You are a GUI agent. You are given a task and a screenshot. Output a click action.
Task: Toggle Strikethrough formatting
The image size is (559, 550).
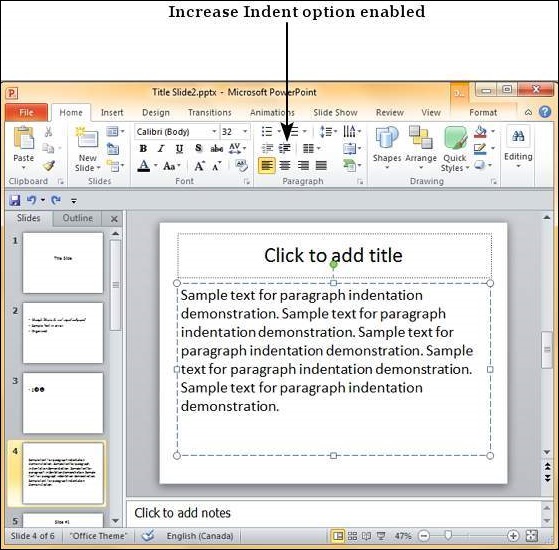click(x=216, y=148)
